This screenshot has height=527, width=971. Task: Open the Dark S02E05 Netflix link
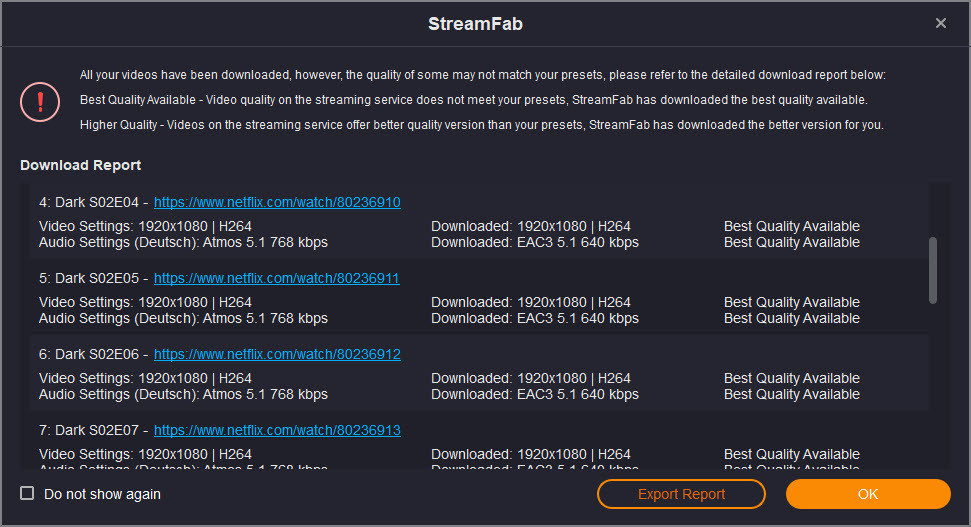(x=277, y=279)
